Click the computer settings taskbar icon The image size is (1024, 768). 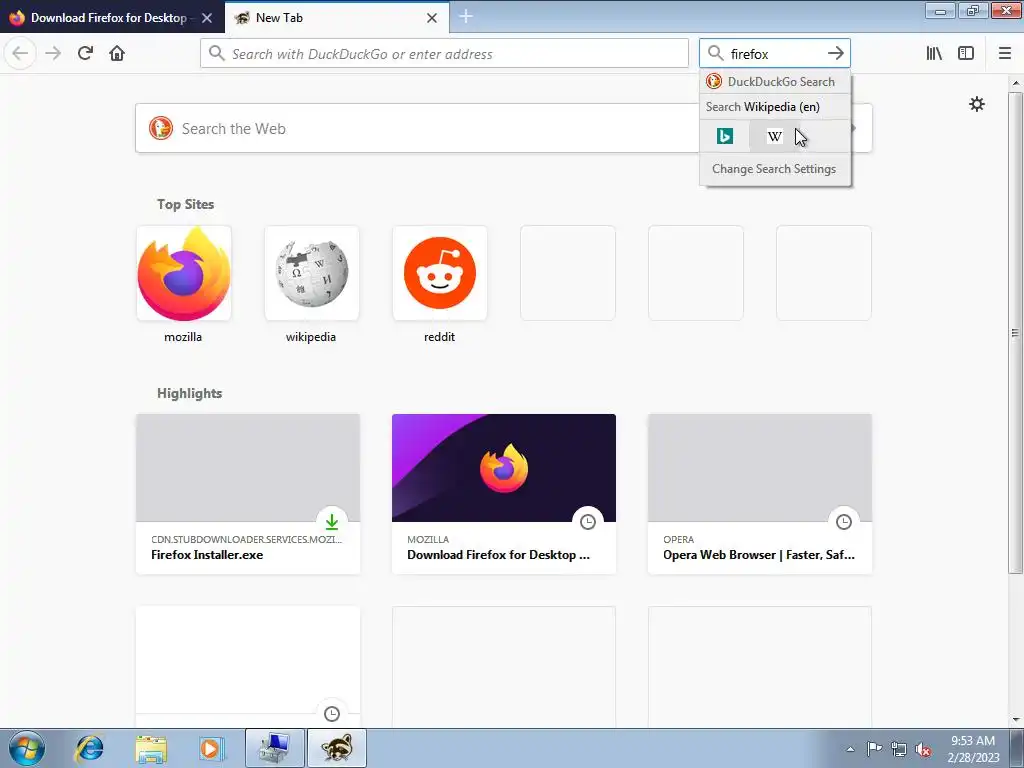(274, 748)
